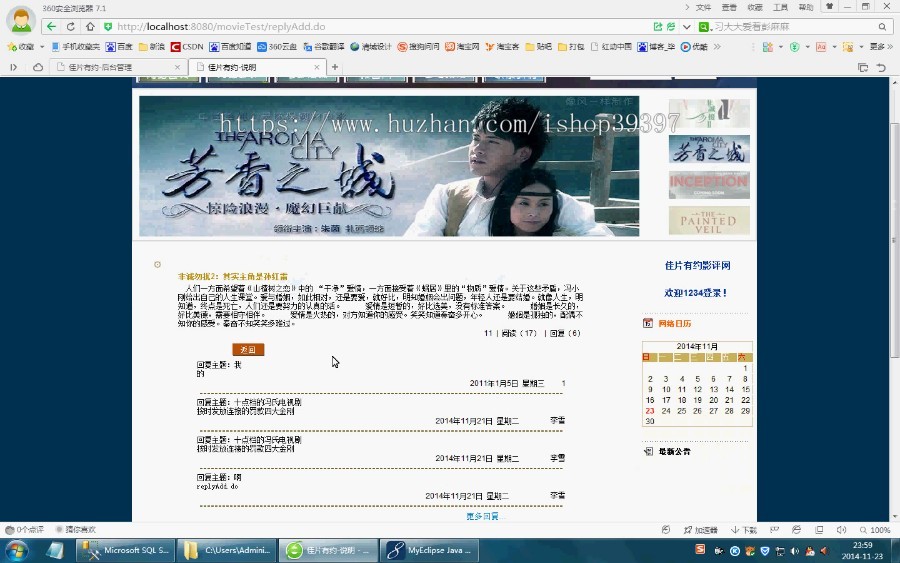Go back with the green arrow
The image size is (900, 563).
(52, 26)
